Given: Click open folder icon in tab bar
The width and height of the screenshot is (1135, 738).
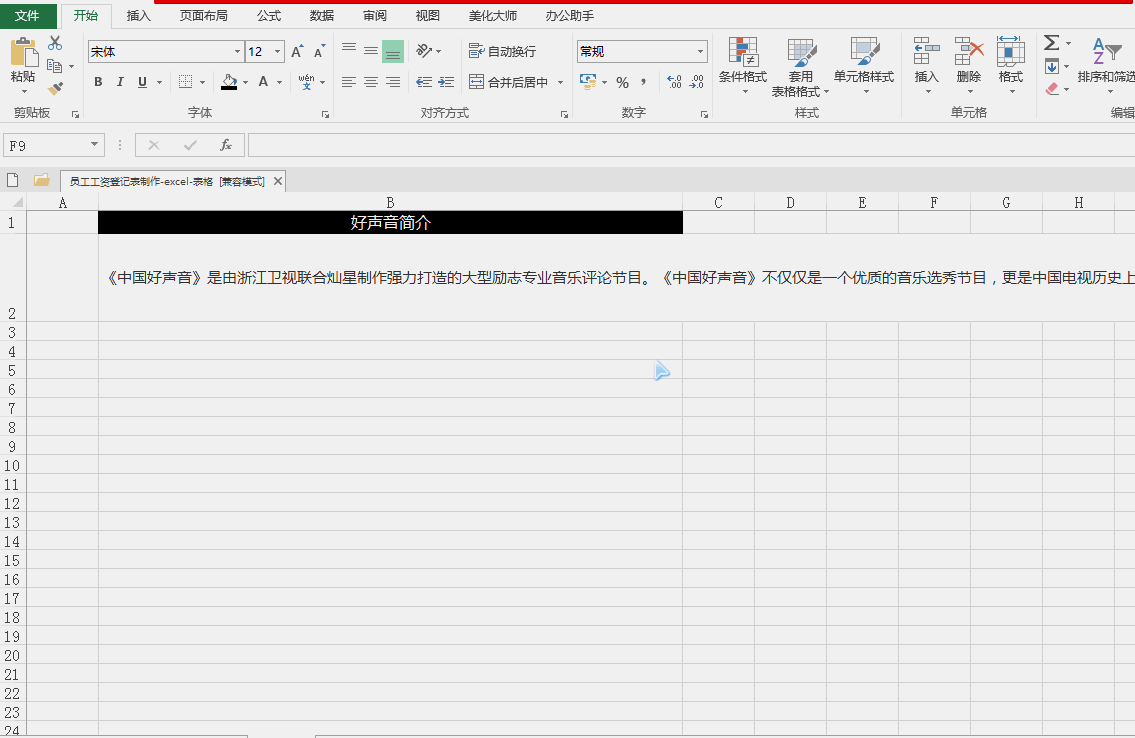Looking at the screenshot, I should [41, 179].
